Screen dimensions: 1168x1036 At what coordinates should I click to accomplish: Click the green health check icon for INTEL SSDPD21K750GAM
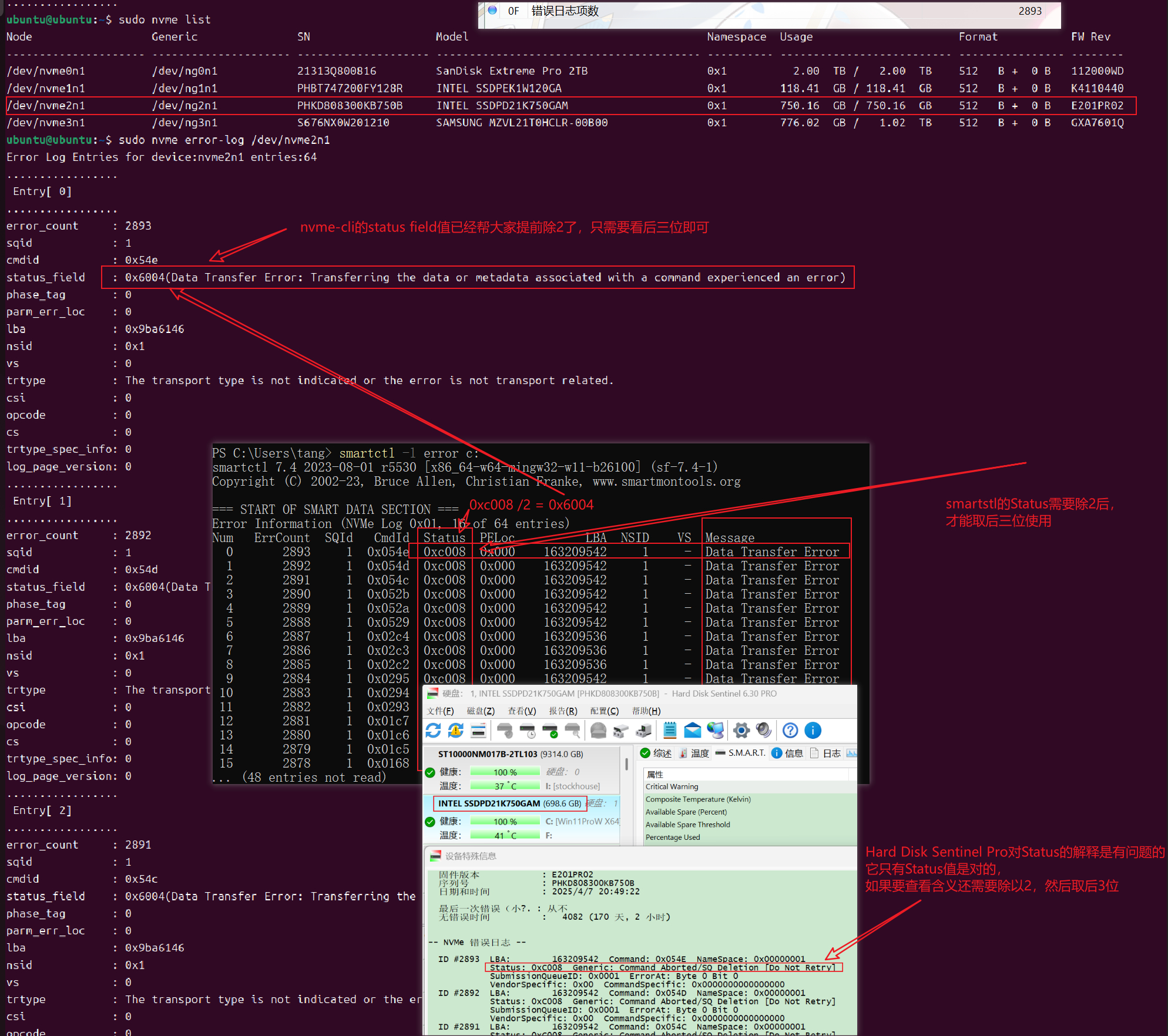(430, 822)
